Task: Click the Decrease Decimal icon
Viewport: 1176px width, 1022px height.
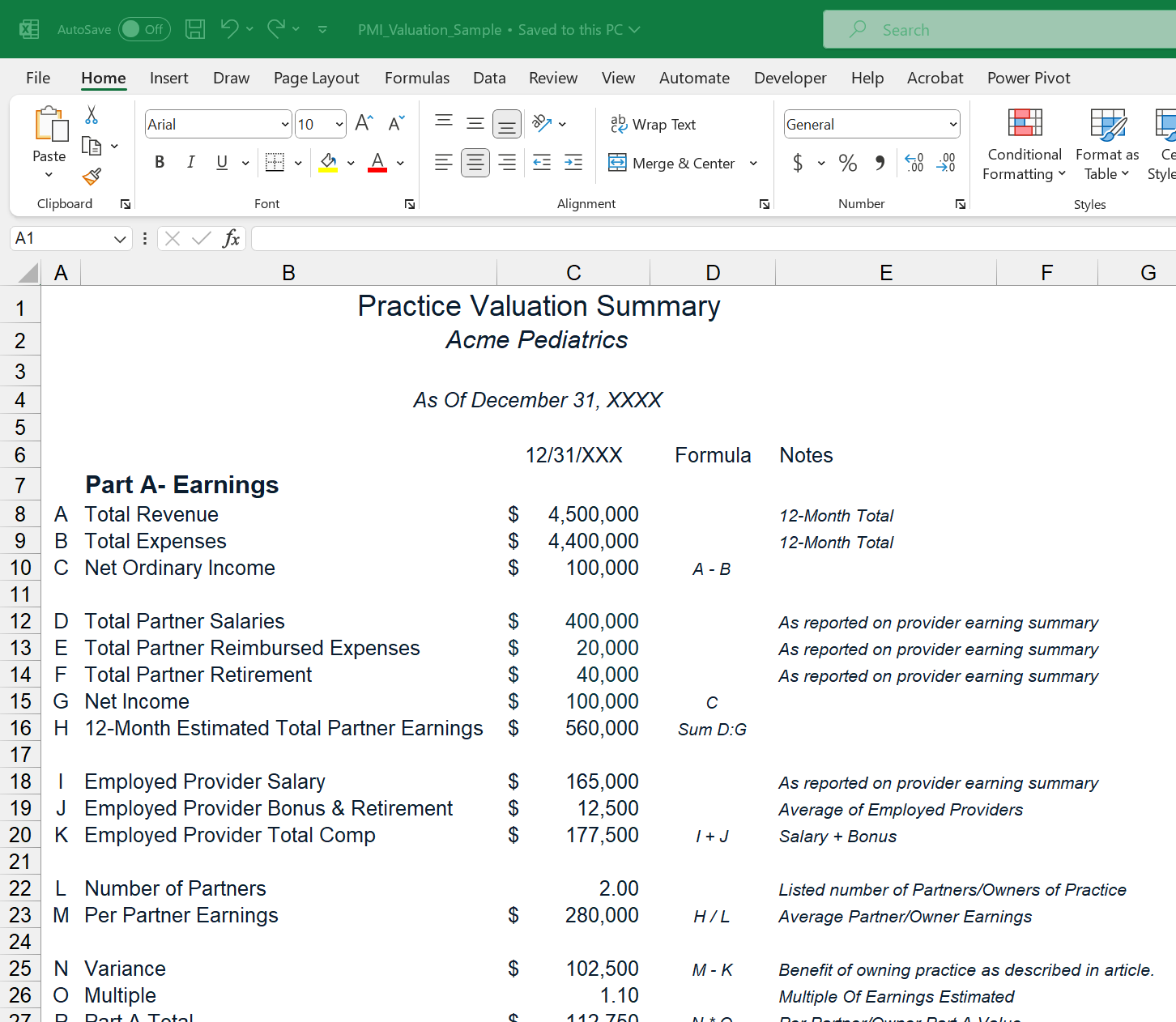Action: pyautogui.click(x=946, y=163)
